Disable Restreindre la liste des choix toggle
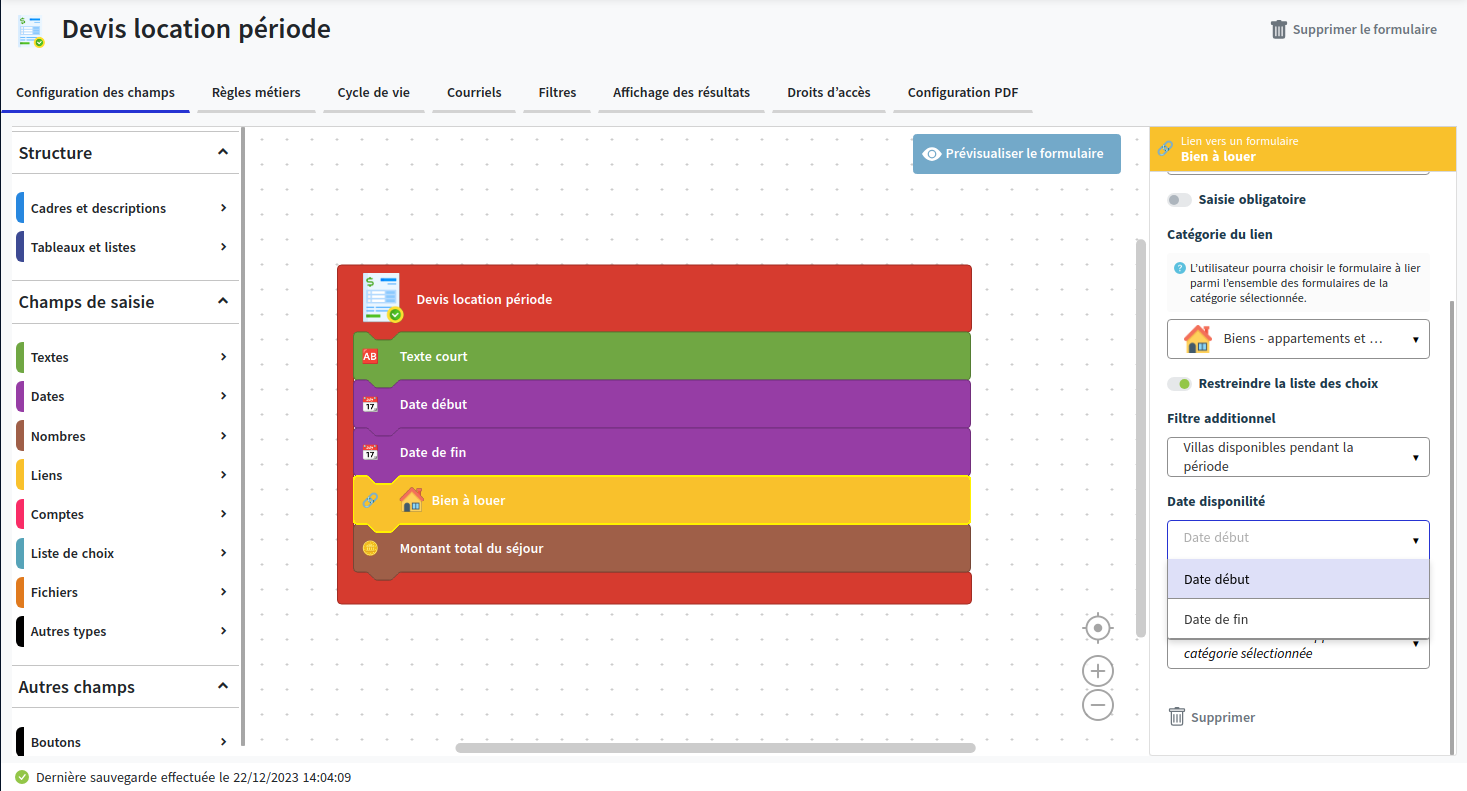The height and width of the screenshot is (791, 1467). [1179, 384]
